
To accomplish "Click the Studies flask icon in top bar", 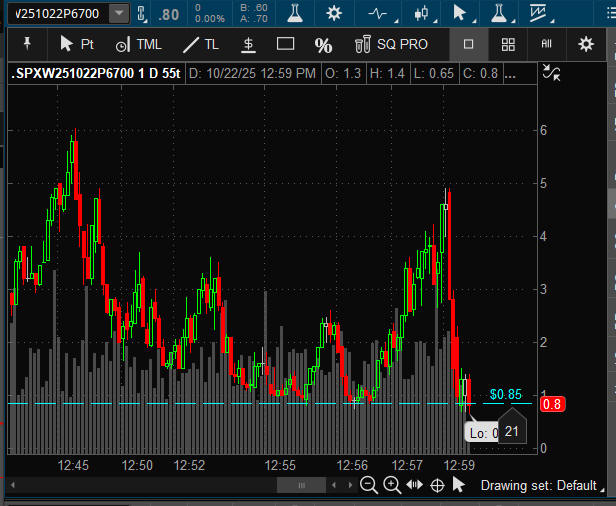I will coord(293,14).
